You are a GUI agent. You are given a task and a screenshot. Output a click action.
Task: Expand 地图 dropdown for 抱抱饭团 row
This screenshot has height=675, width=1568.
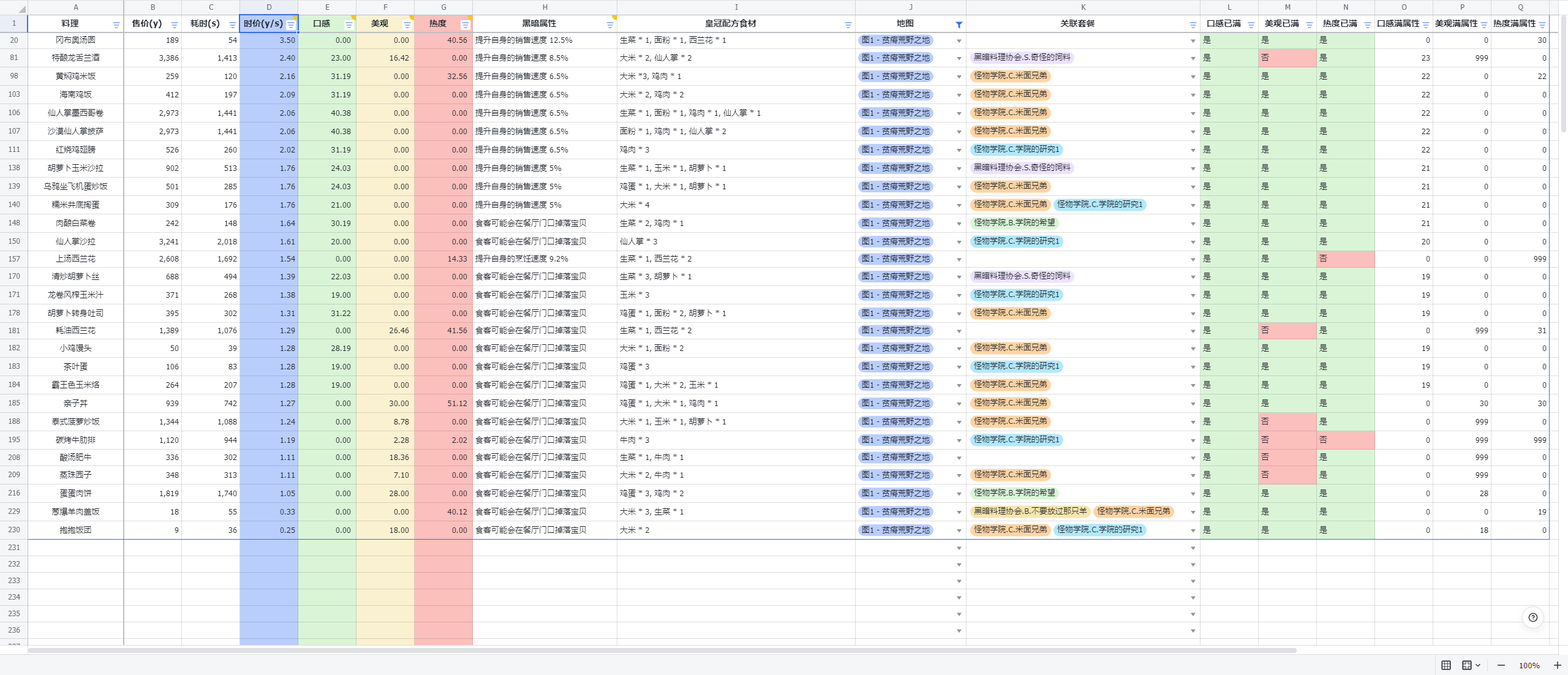[959, 531]
